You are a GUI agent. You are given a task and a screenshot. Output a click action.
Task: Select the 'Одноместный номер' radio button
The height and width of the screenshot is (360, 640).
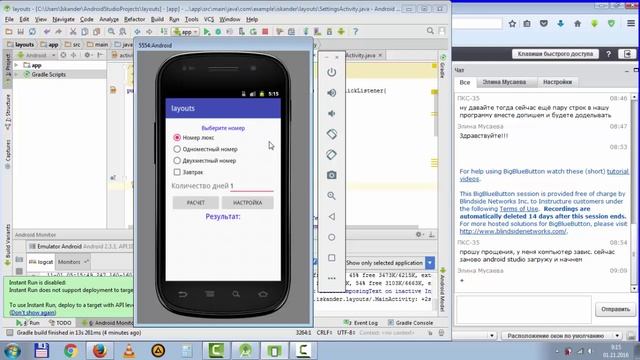pos(177,149)
